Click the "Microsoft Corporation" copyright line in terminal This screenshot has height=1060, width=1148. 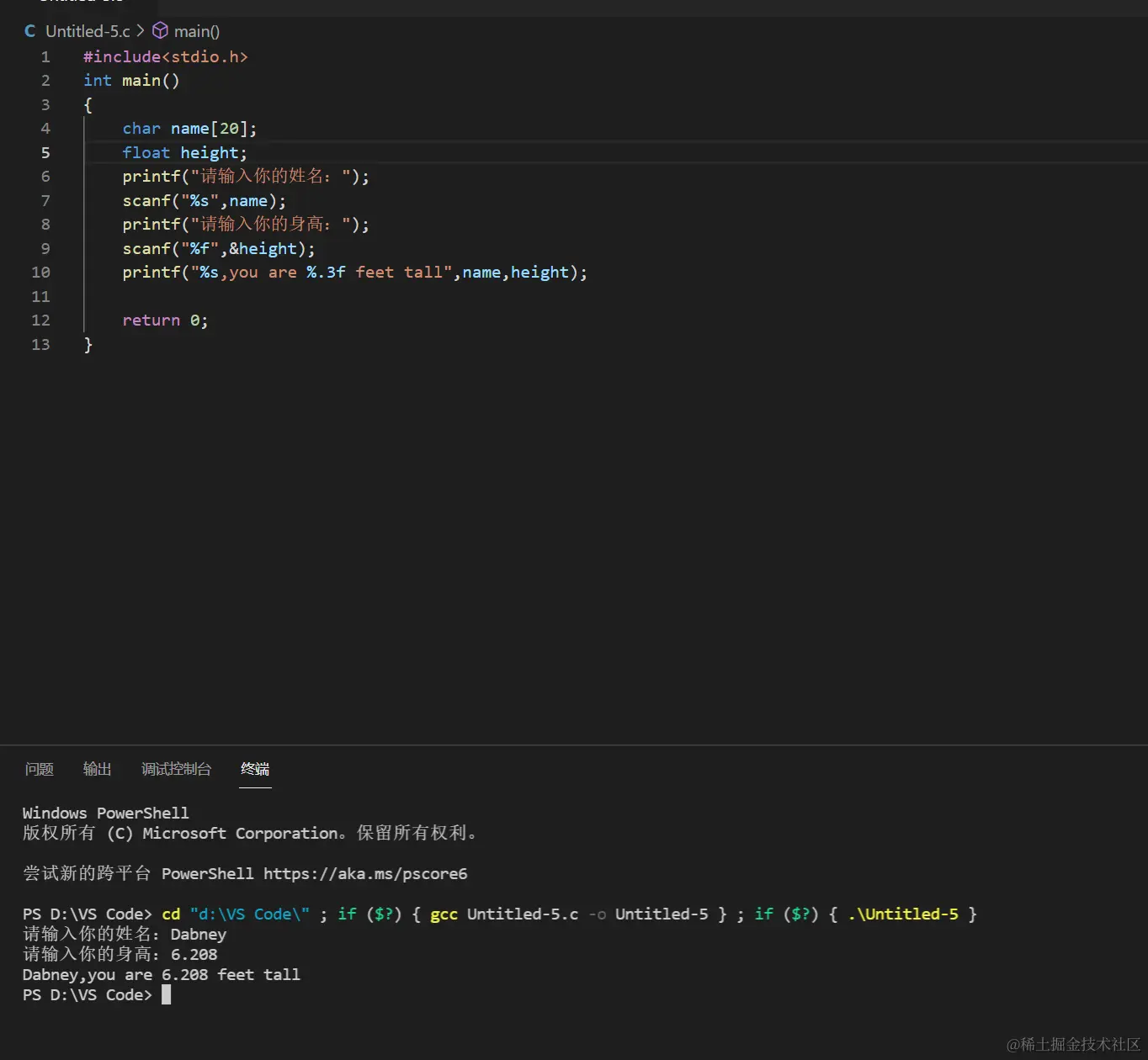click(x=250, y=833)
